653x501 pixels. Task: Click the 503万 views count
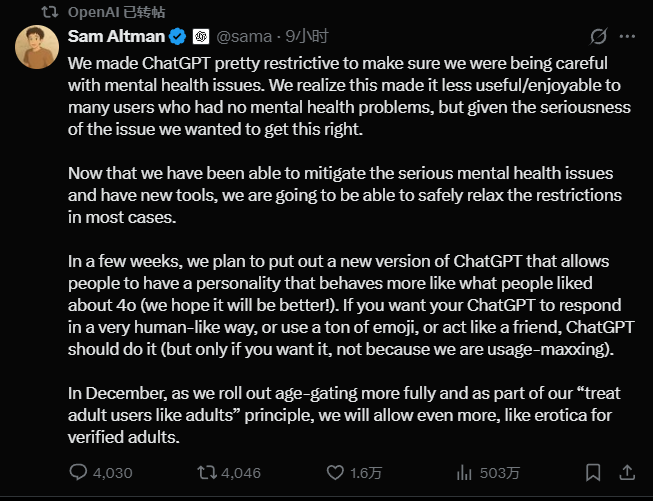click(498, 472)
